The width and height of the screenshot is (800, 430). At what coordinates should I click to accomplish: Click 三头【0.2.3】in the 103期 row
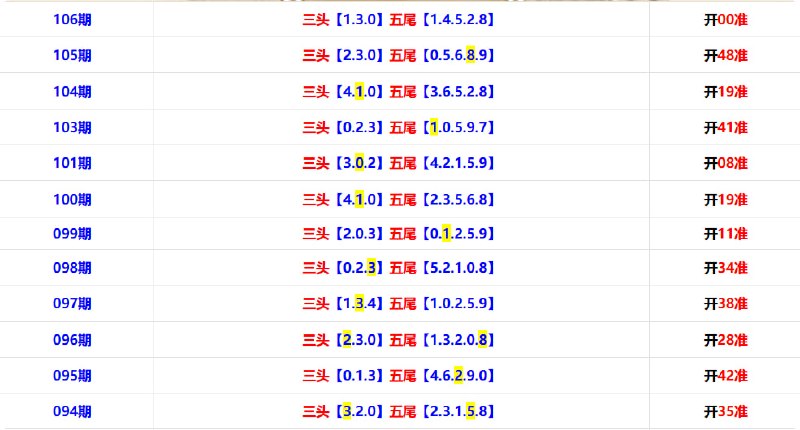(343, 128)
